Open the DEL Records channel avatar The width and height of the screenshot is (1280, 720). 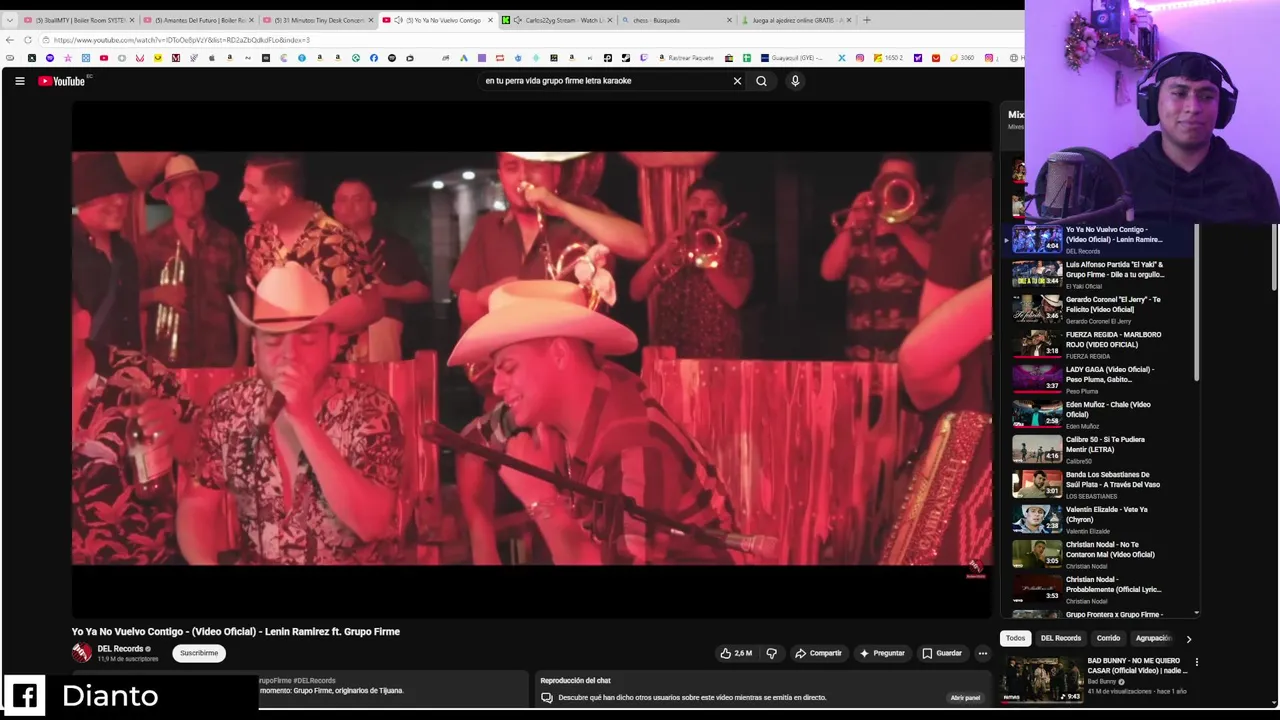tap(82, 653)
